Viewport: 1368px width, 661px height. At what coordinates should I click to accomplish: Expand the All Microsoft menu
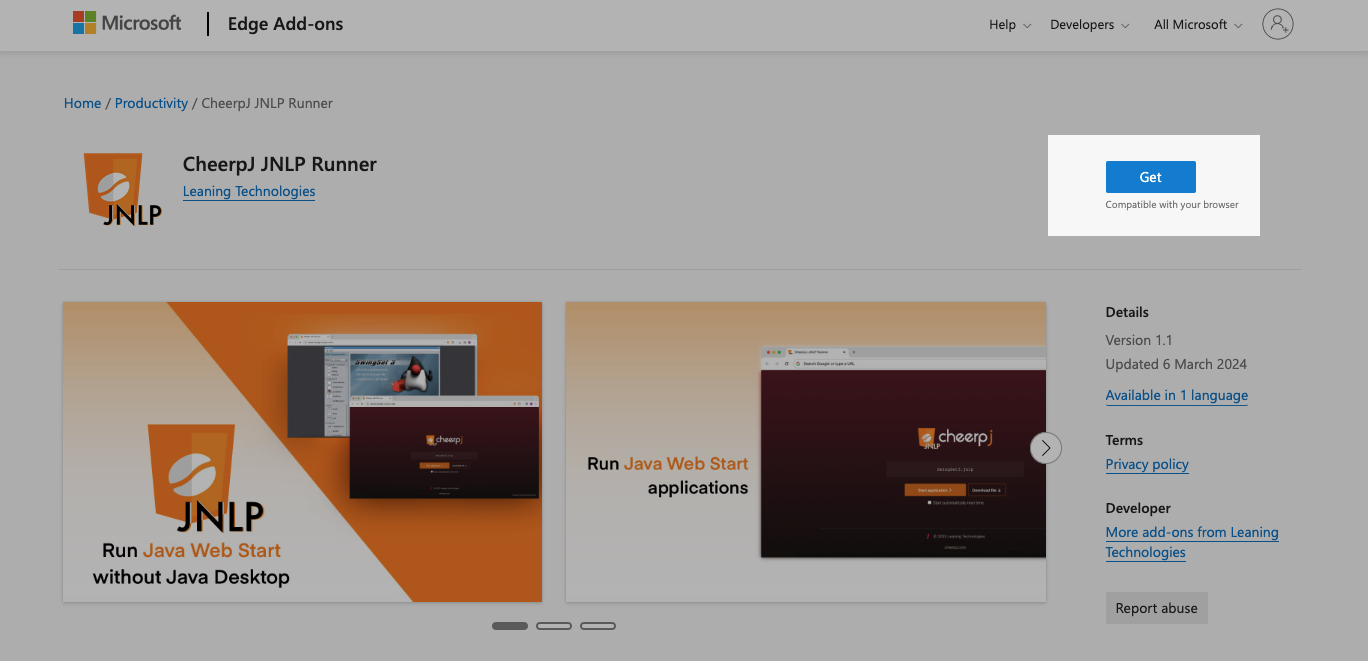pyautogui.click(x=1197, y=25)
